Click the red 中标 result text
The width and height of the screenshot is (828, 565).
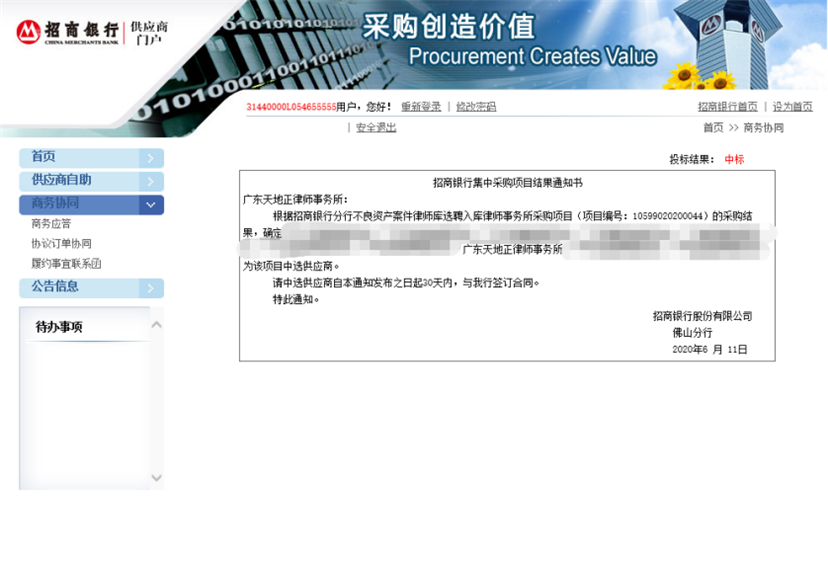[x=735, y=159]
